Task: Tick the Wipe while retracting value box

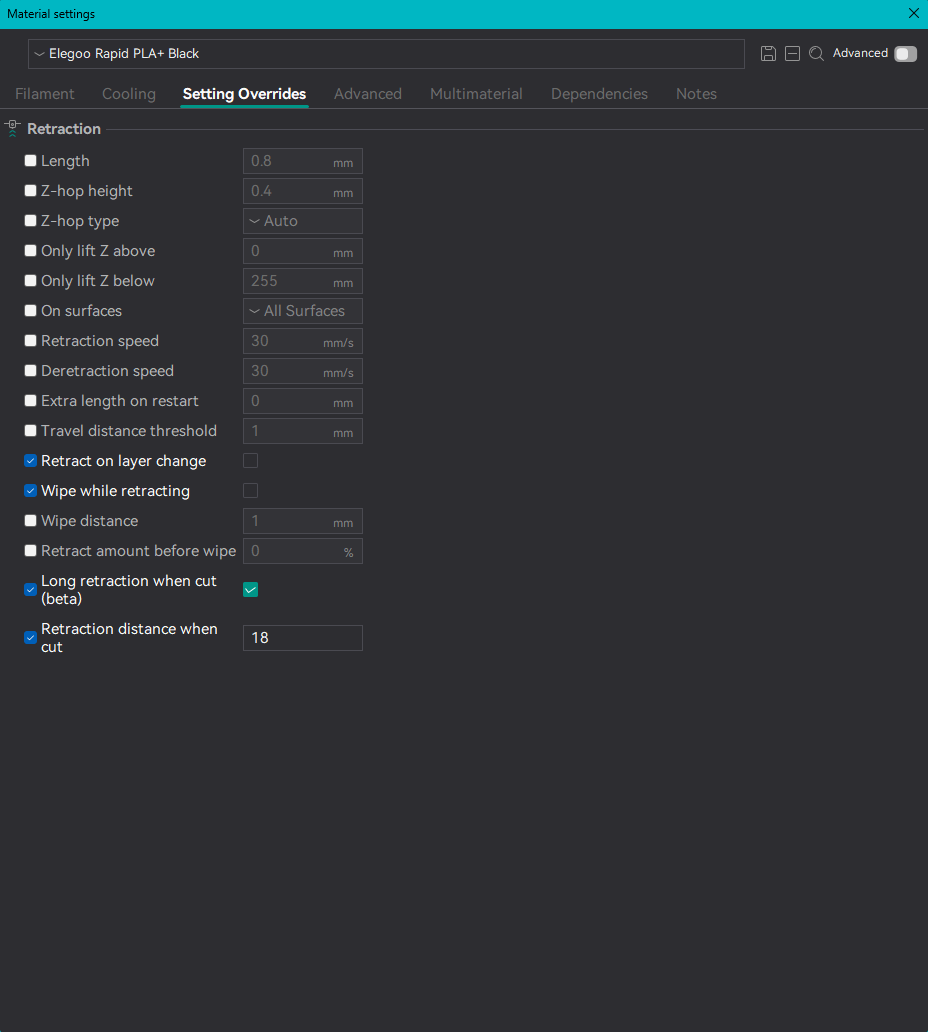Action: (250, 491)
